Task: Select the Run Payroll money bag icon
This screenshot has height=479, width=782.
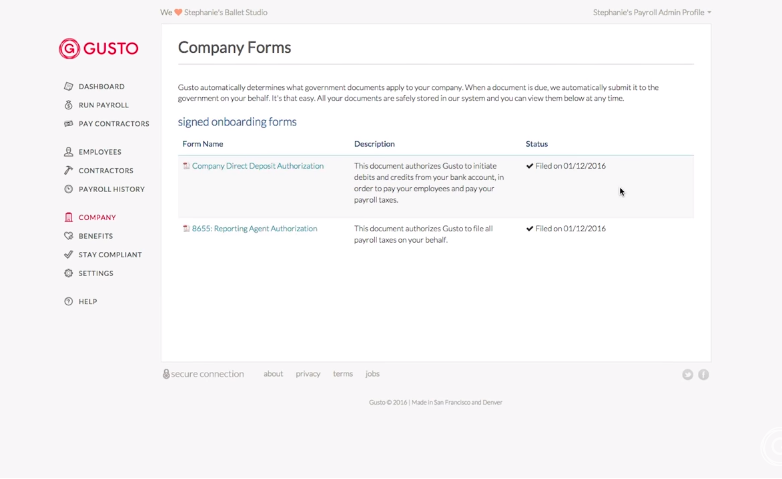Action: (68, 105)
